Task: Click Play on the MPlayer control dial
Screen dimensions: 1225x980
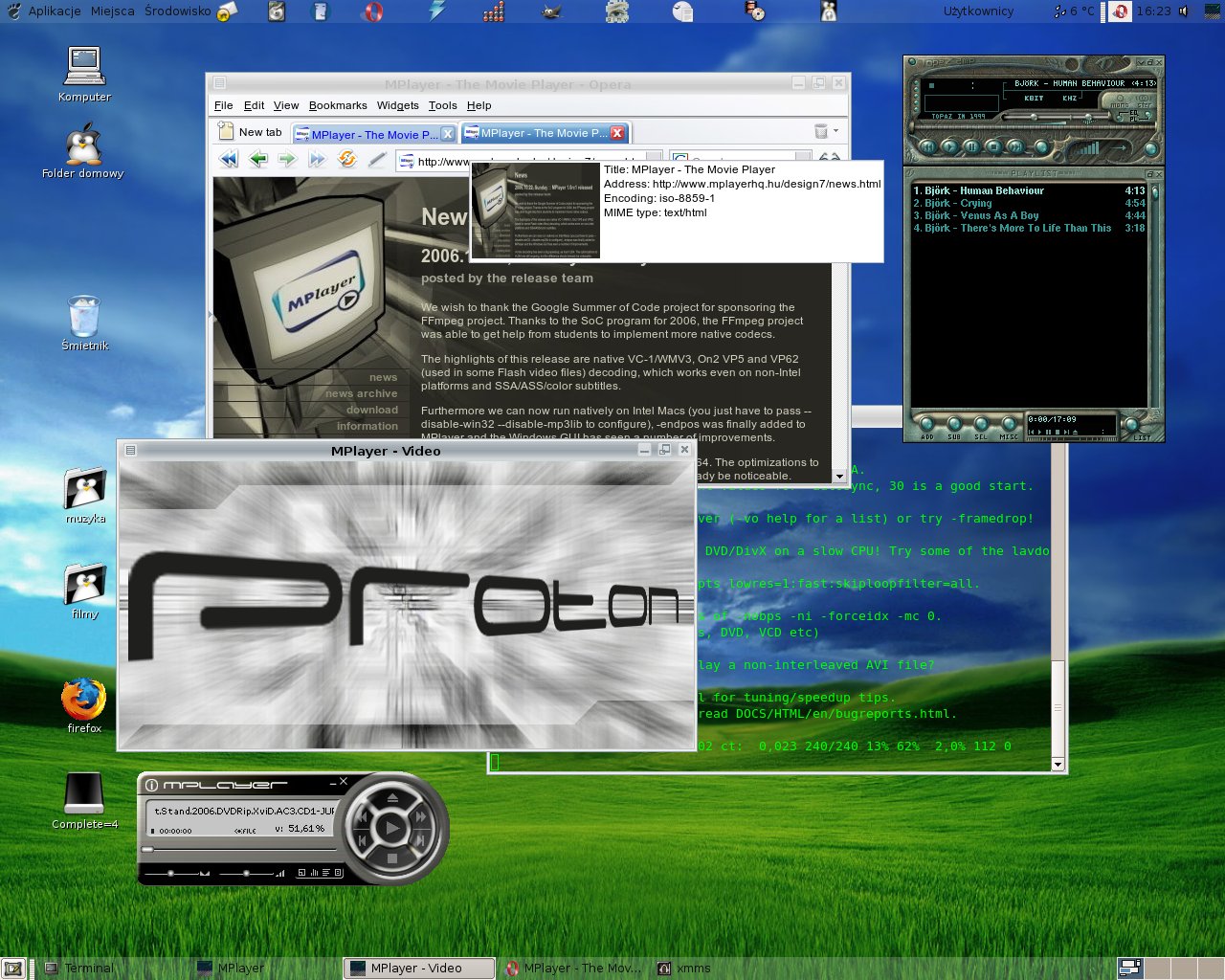Action: point(391,828)
